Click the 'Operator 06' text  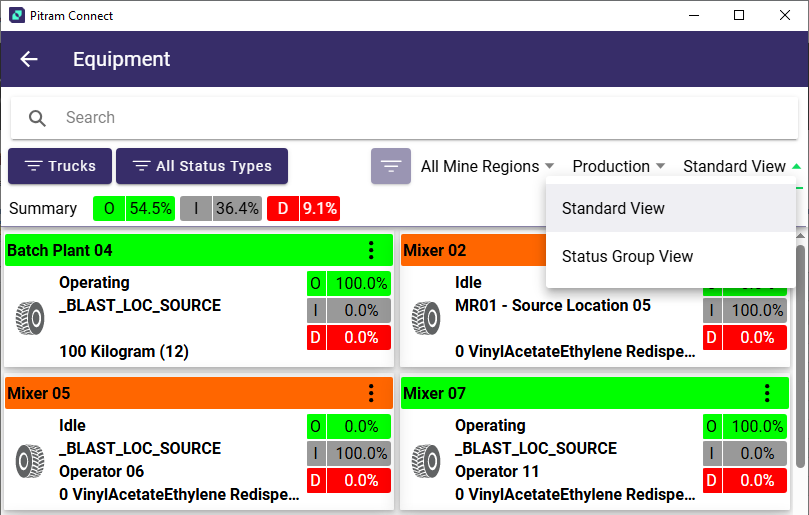pos(101,472)
